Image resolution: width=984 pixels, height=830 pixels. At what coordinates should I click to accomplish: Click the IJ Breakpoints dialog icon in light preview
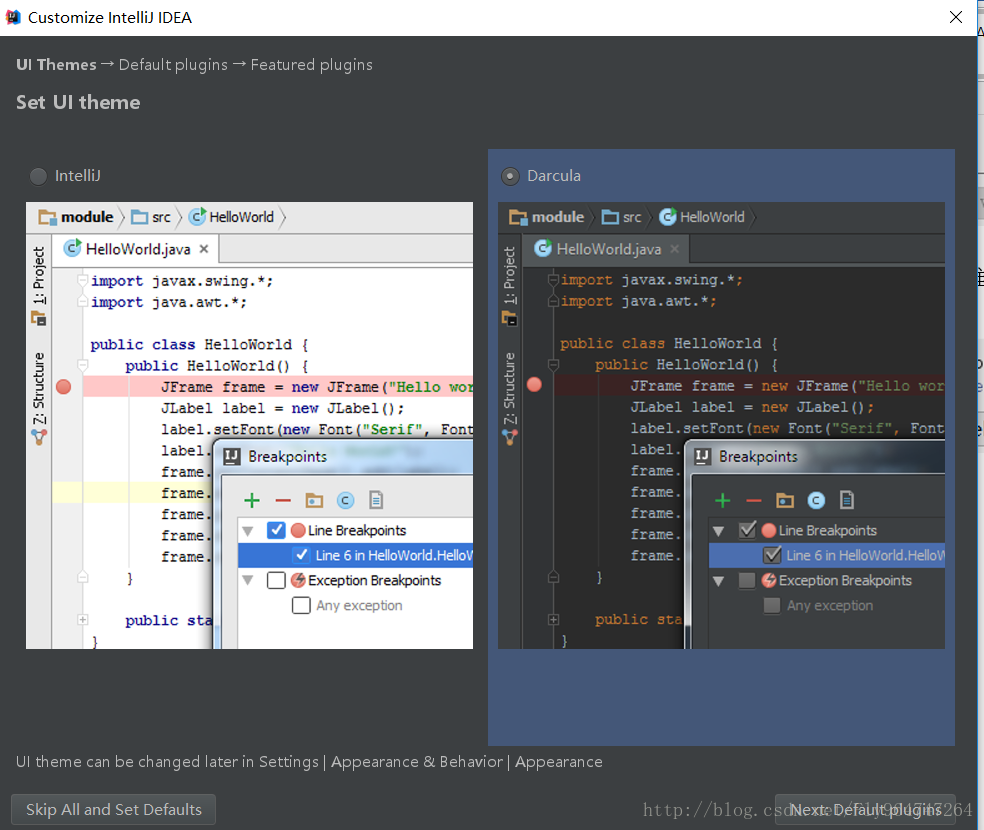point(232,457)
